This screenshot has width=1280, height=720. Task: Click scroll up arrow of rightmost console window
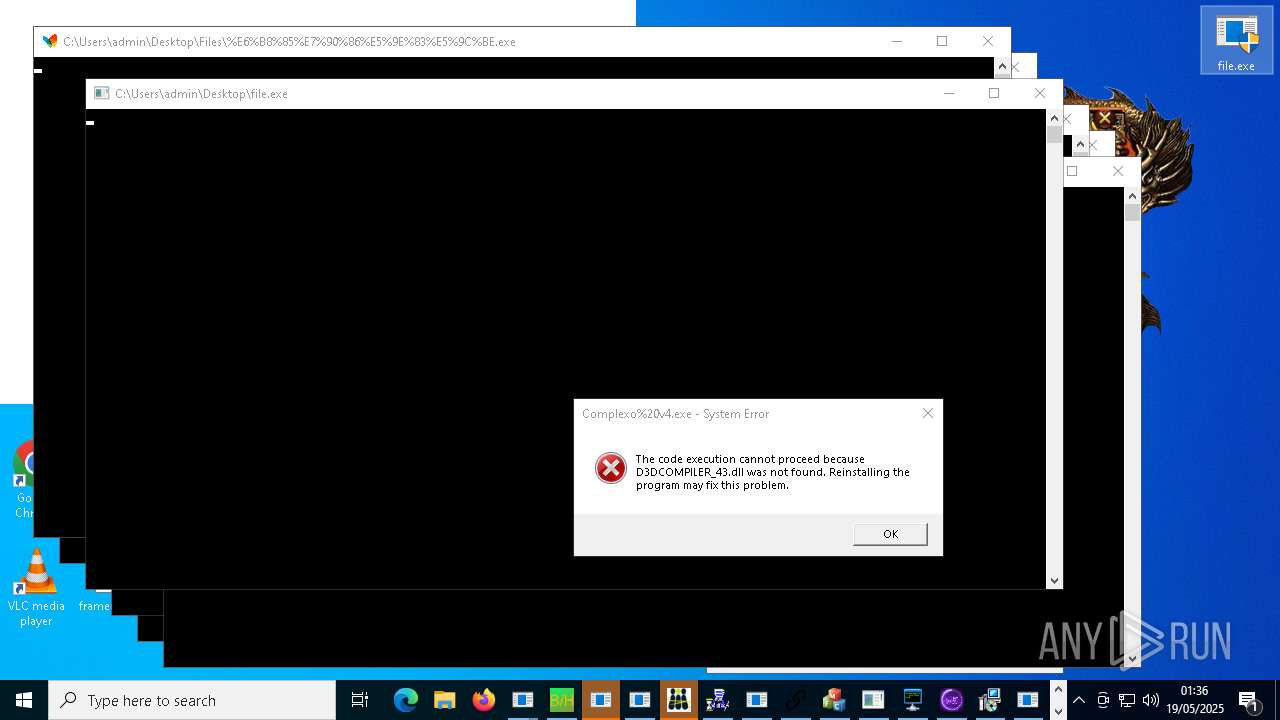[1132, 196]
